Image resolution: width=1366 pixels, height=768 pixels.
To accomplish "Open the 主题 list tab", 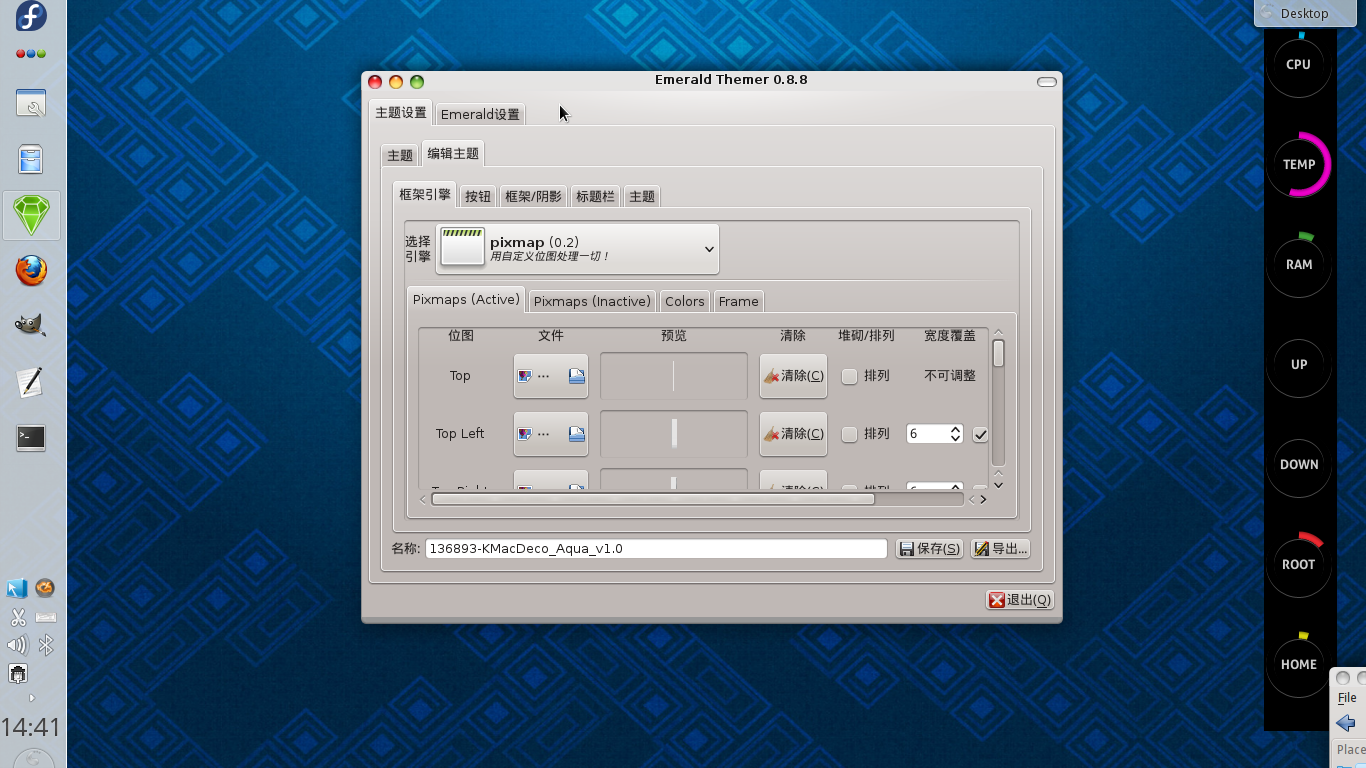I will (x=400, y=155).
